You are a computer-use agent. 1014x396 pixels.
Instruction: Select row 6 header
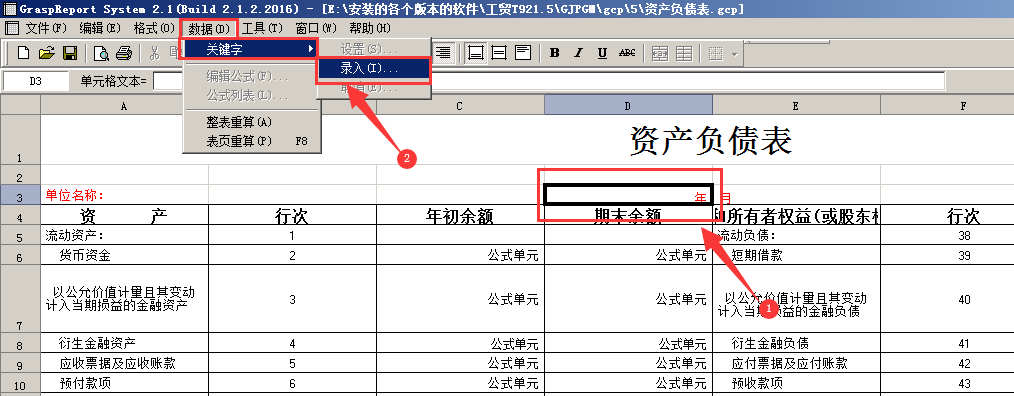tap(20, 255)
